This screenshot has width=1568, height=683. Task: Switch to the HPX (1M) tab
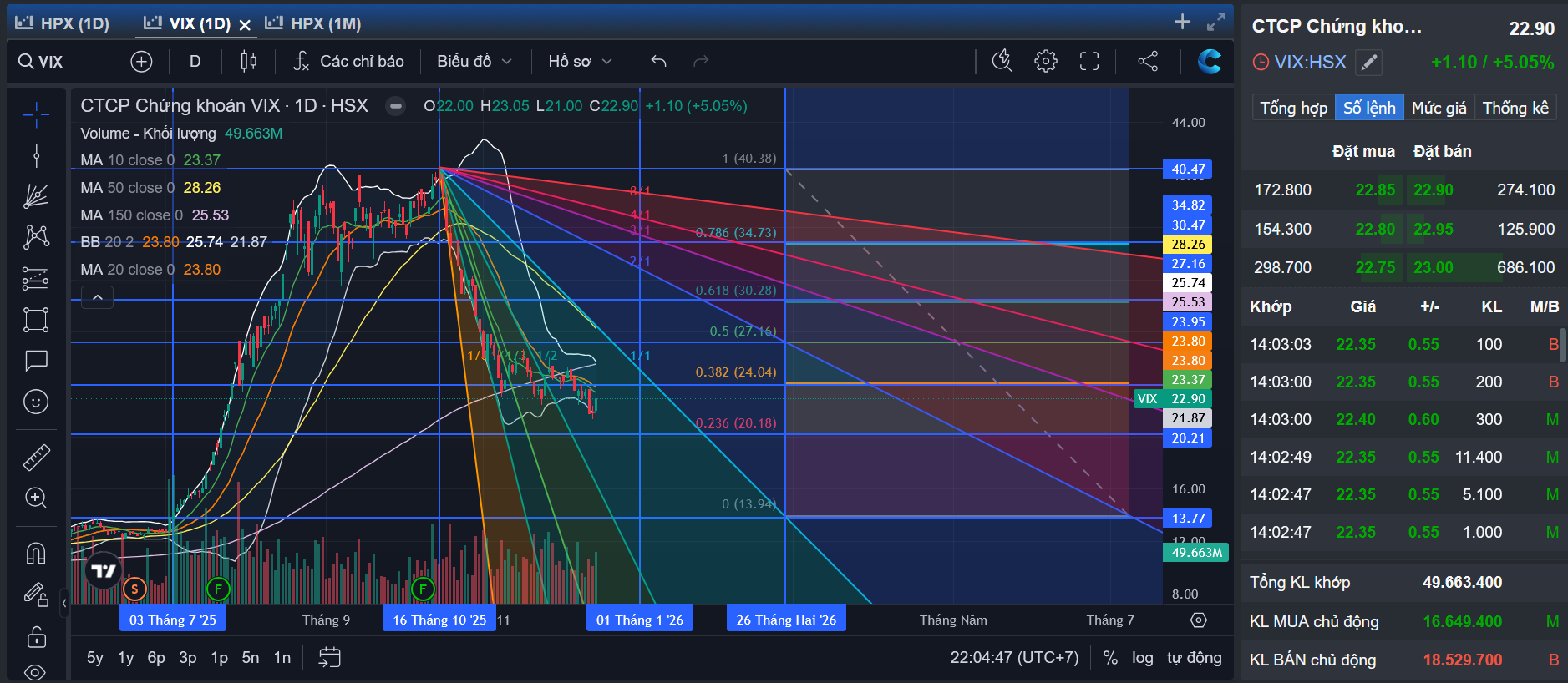[313, 23]
